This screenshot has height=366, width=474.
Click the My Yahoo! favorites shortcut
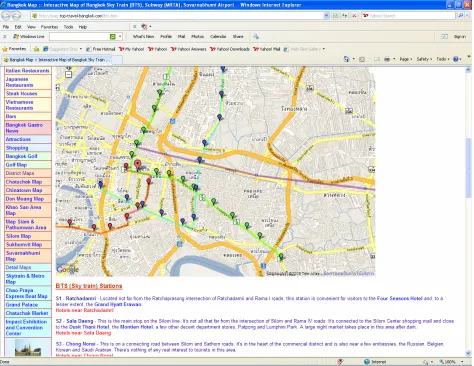pos(132,49)
